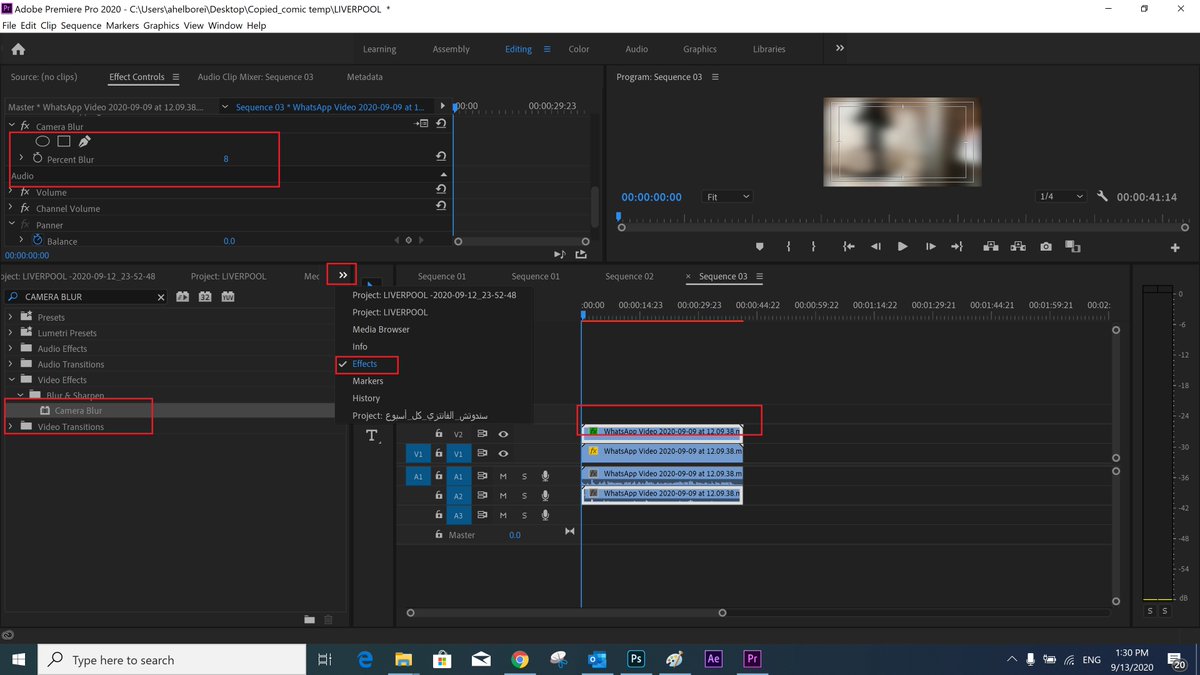Image resolution: width=1200 pixels, height=675 pixels.
Task: Collapse the Camera Blur effect
Action: pos(12,127)
